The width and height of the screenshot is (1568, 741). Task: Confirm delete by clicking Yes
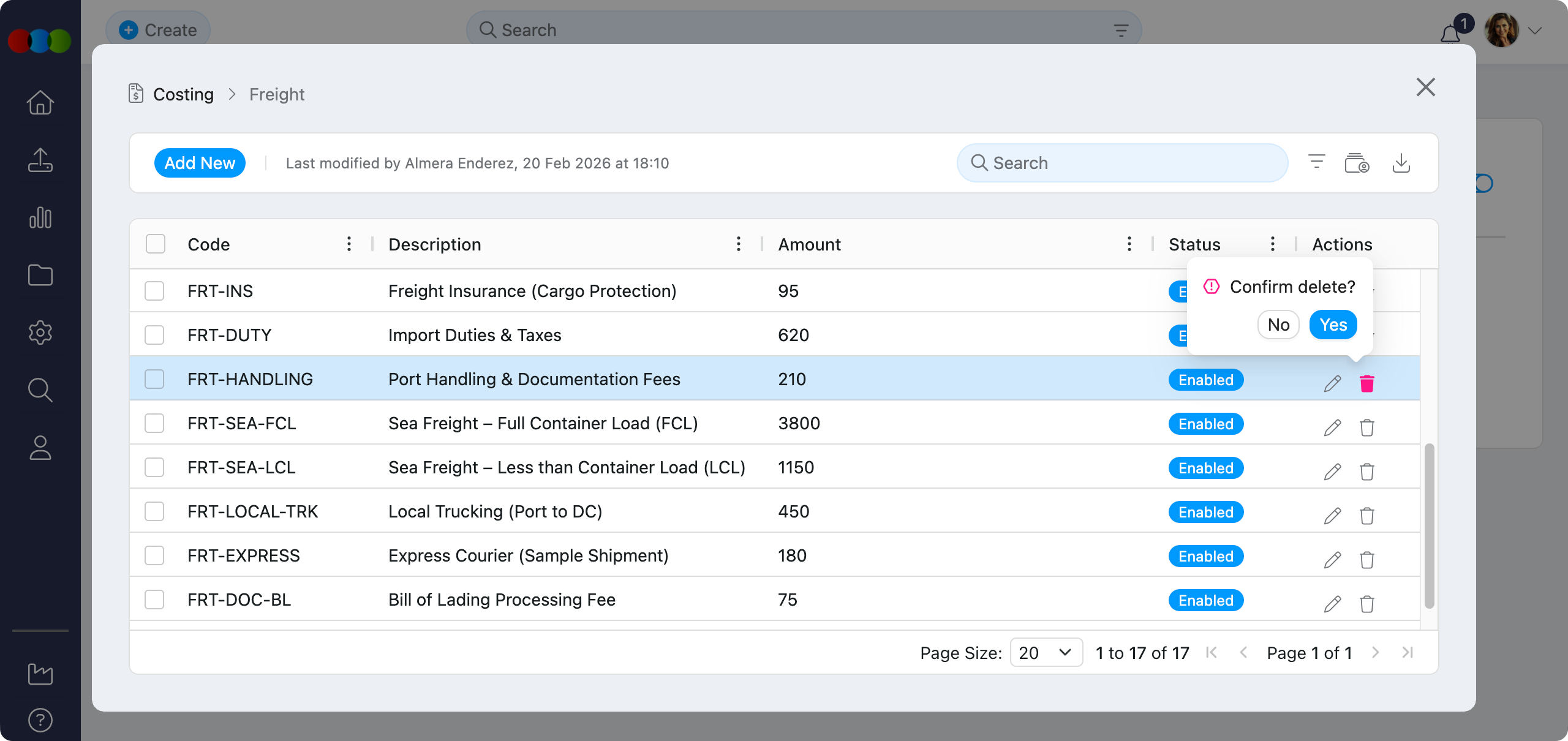(x=1333, y=325)
